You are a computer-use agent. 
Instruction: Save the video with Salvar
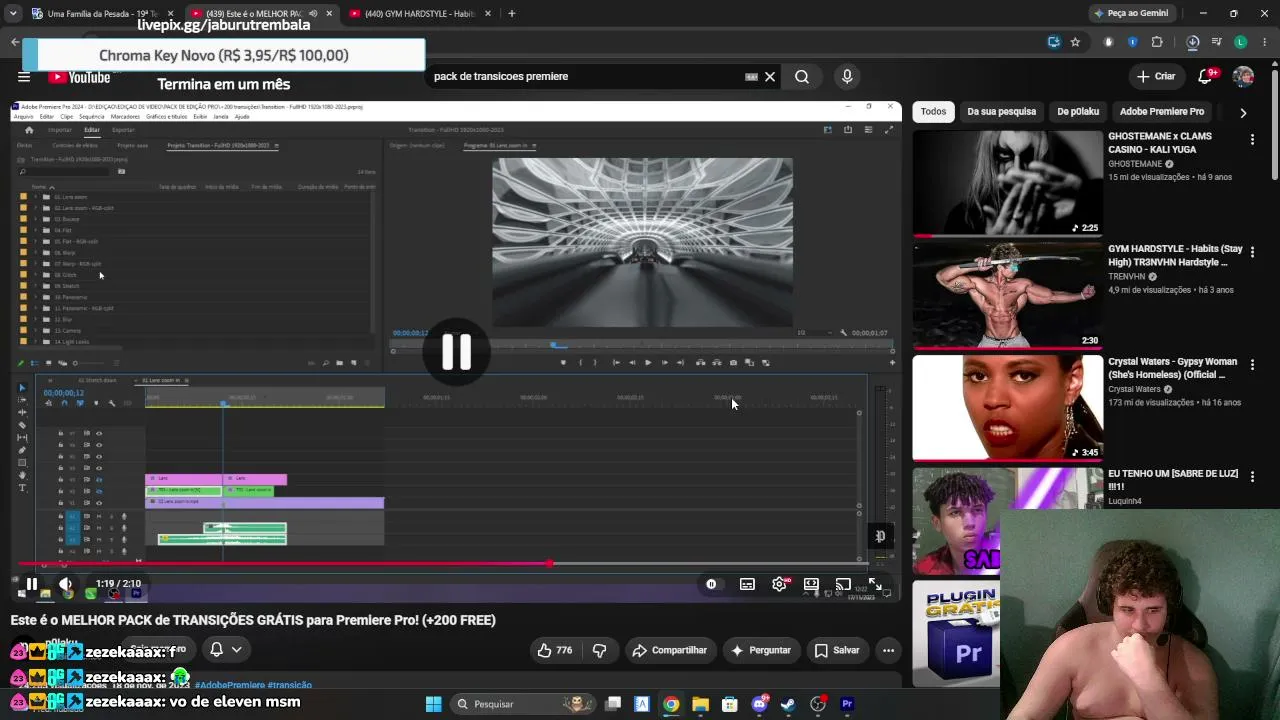click(836, 650)
